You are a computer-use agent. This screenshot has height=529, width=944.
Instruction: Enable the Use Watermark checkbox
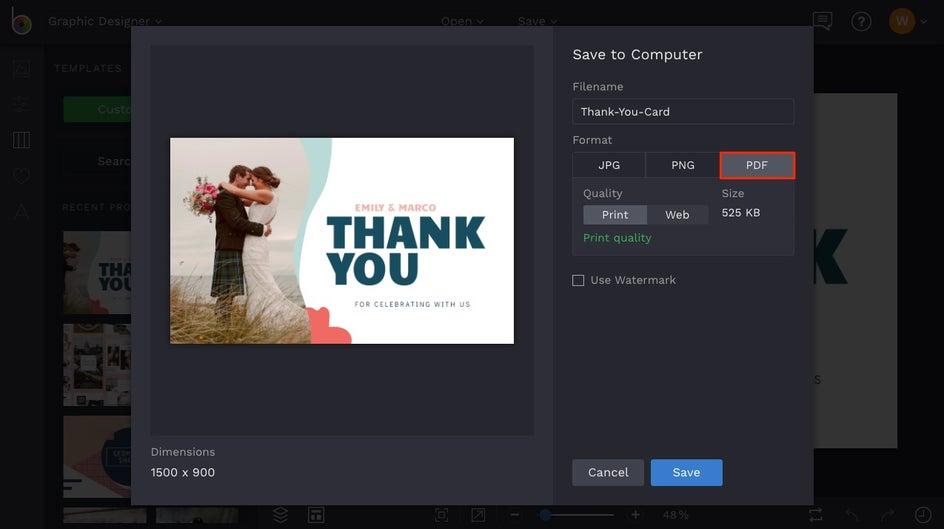(x=578, y=280)
